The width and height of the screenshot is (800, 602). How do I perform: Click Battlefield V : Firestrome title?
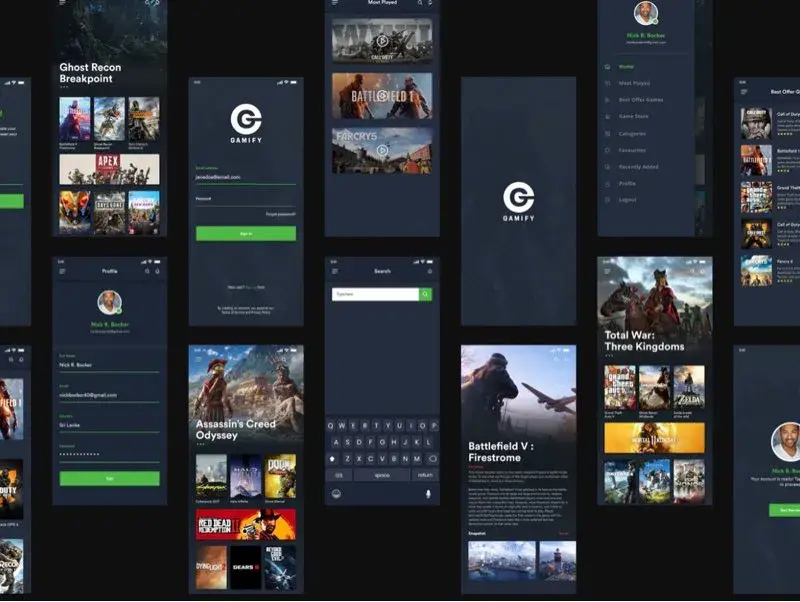501,452
